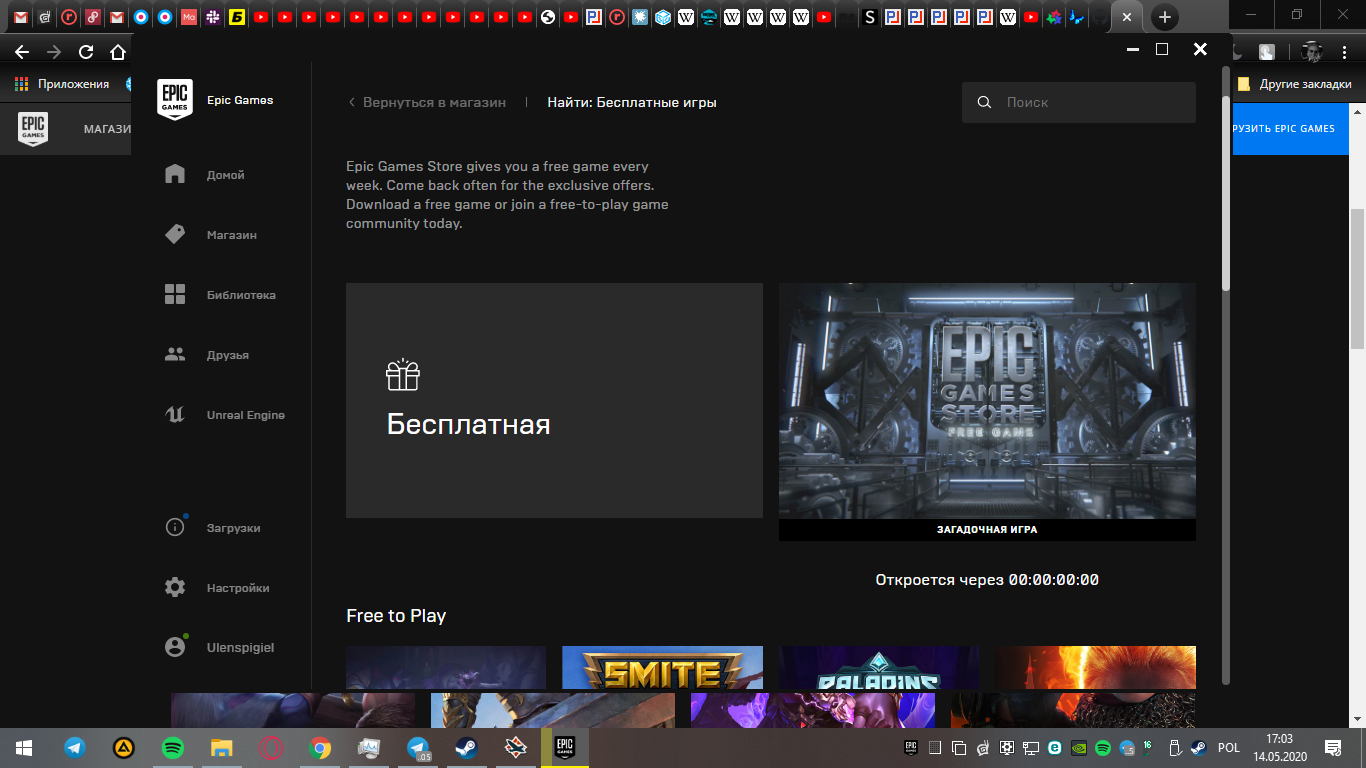This screenshot has height=768, width=1366.
Task: Click the Поиск search input field
Action: click(1079, 102)
